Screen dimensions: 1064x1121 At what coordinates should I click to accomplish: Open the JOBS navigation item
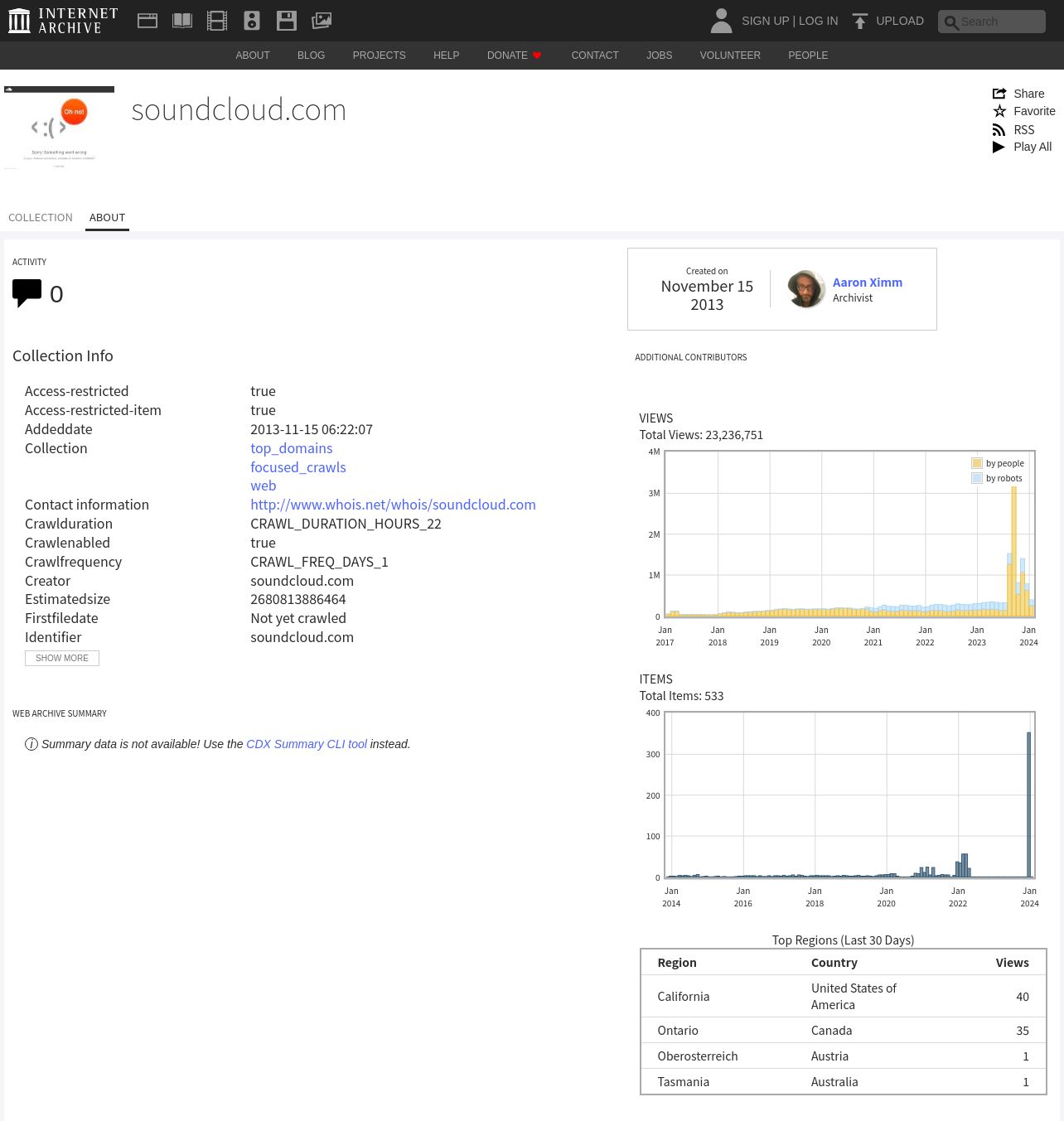tap(660, 56)
